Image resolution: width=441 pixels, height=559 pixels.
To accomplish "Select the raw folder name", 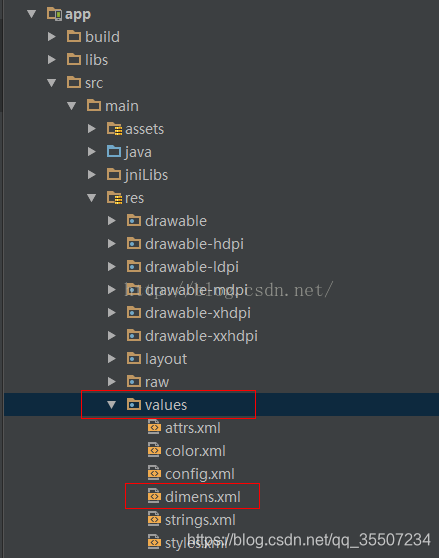I will (157, 382).
